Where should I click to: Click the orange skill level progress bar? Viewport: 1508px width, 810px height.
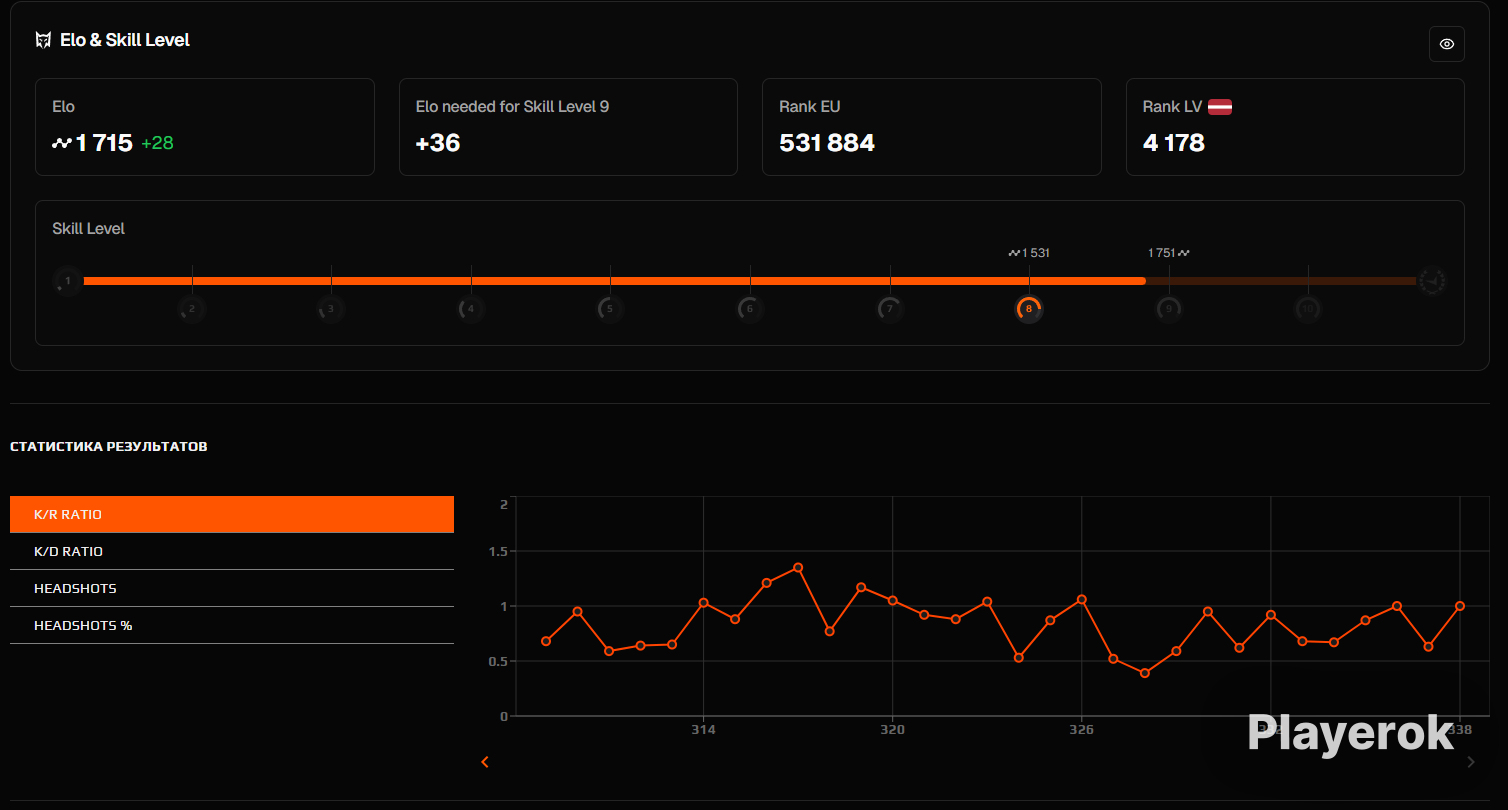click(x=614, y=281)
